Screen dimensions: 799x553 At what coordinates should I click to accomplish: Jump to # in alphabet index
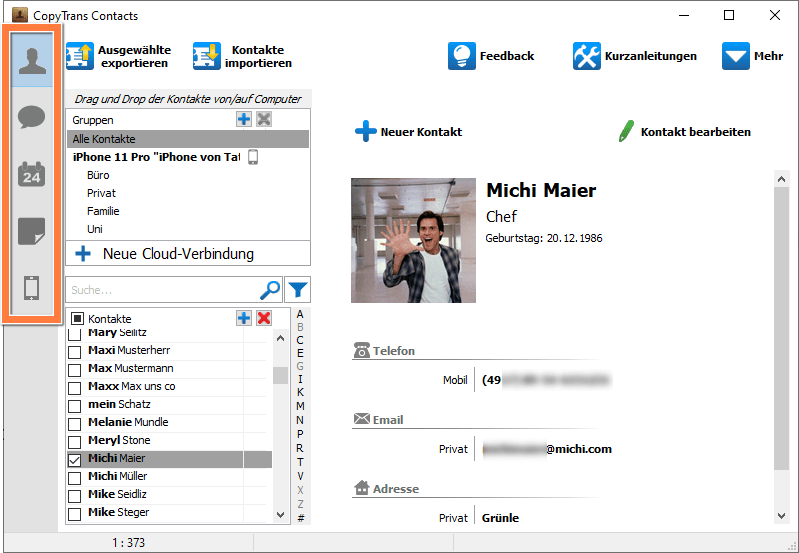click(x=301, y=518)
